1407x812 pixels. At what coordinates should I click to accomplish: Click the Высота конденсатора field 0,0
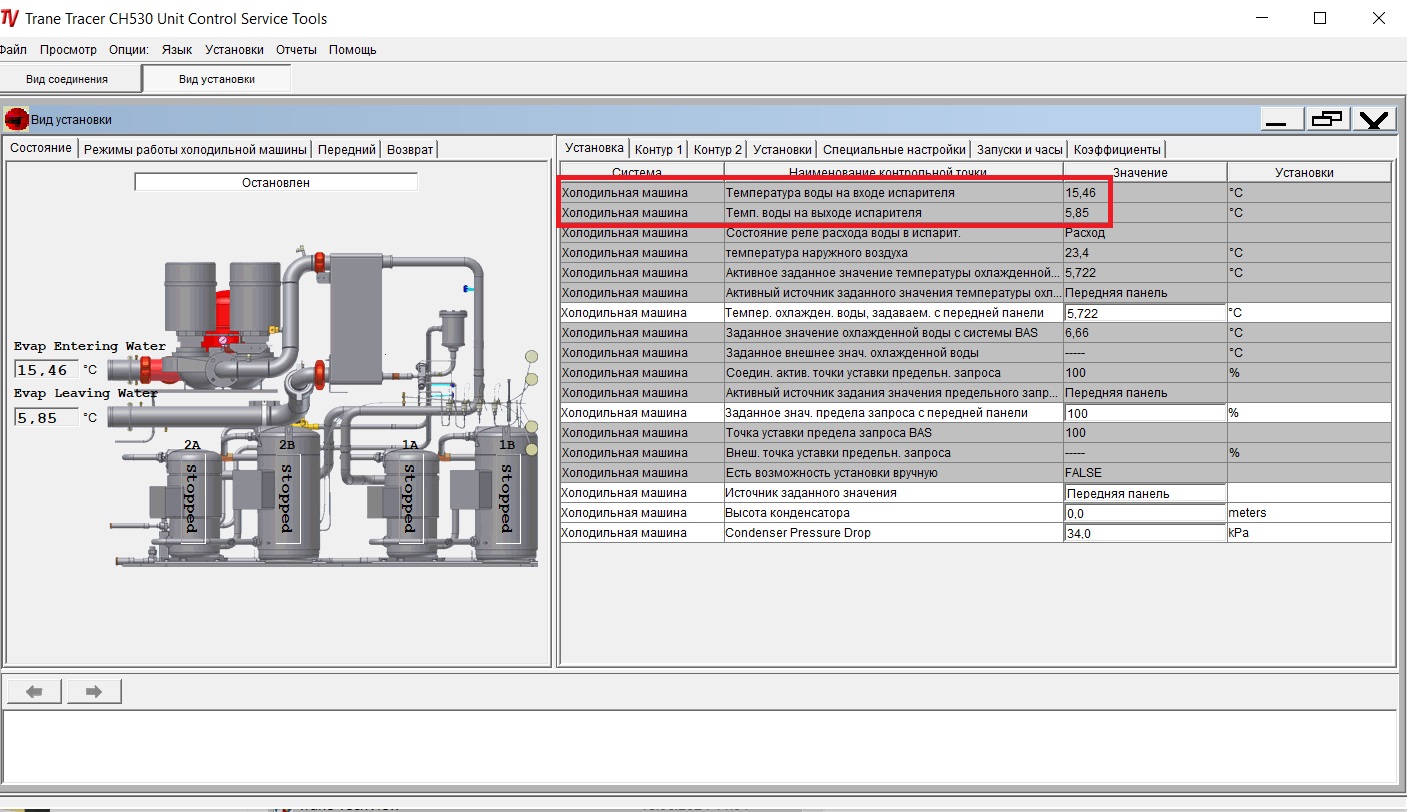coord(1145,513)
